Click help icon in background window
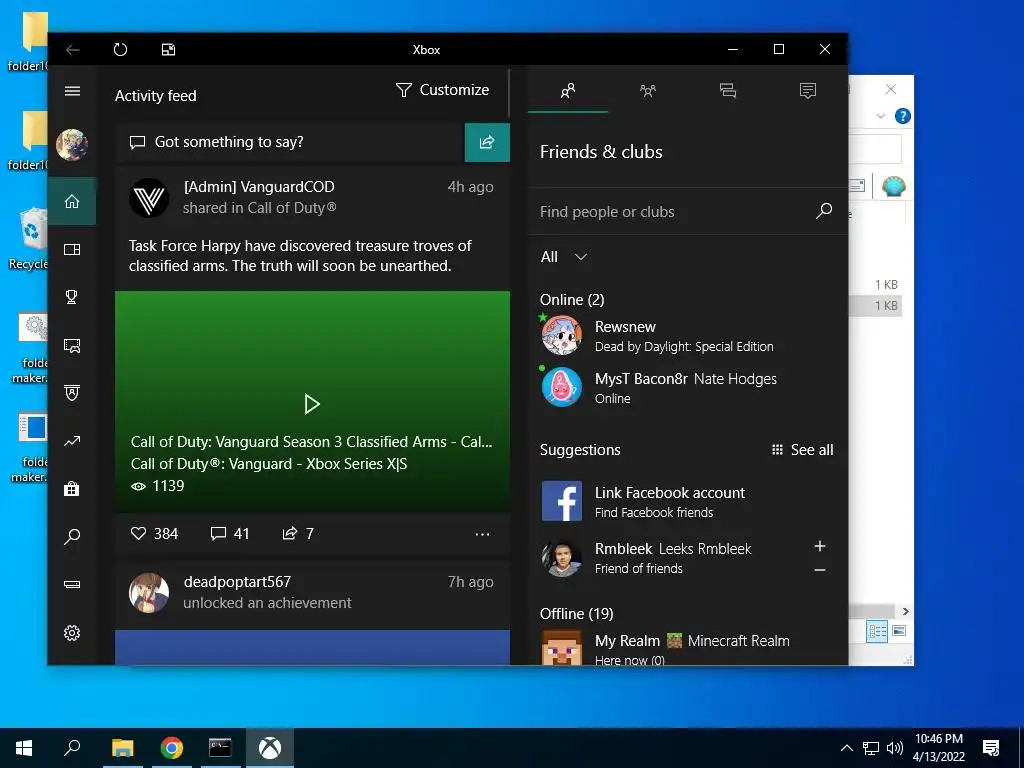The width and height of the screenshot is (1024, 768). pos(903,116)
